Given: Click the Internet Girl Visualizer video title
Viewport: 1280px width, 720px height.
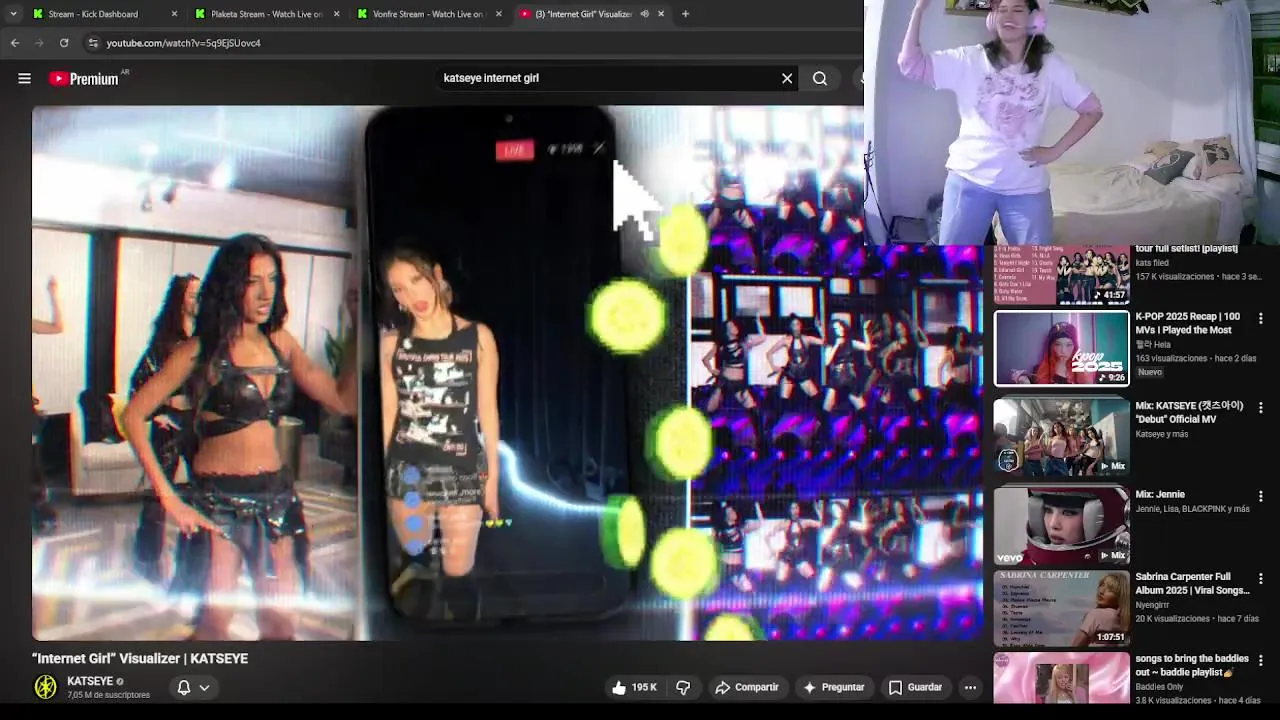Looking at the screenshot, I should click(x=140, y=658).
